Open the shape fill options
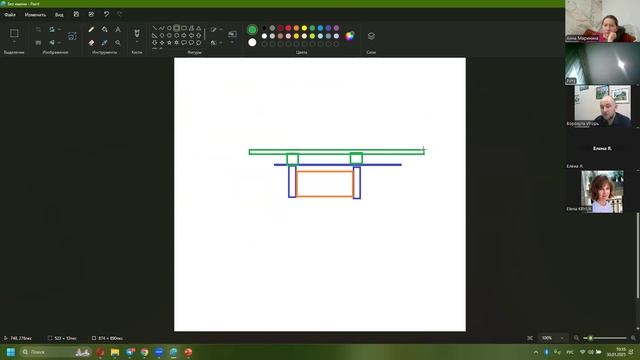Viewport: 640px width, 360px height. tap(216, 42)
